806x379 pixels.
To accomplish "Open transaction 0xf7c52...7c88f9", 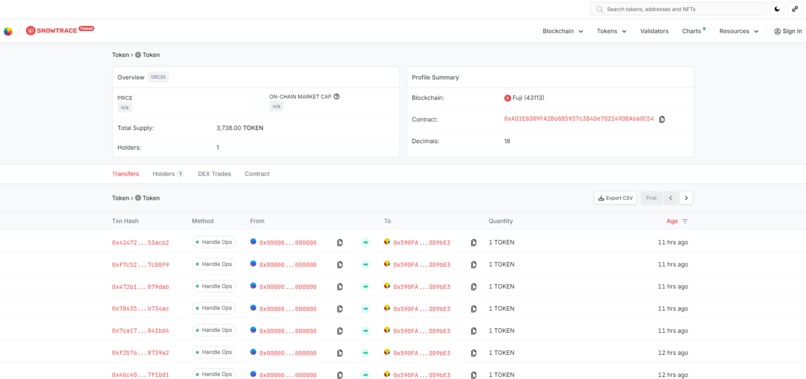I will 140,265.
